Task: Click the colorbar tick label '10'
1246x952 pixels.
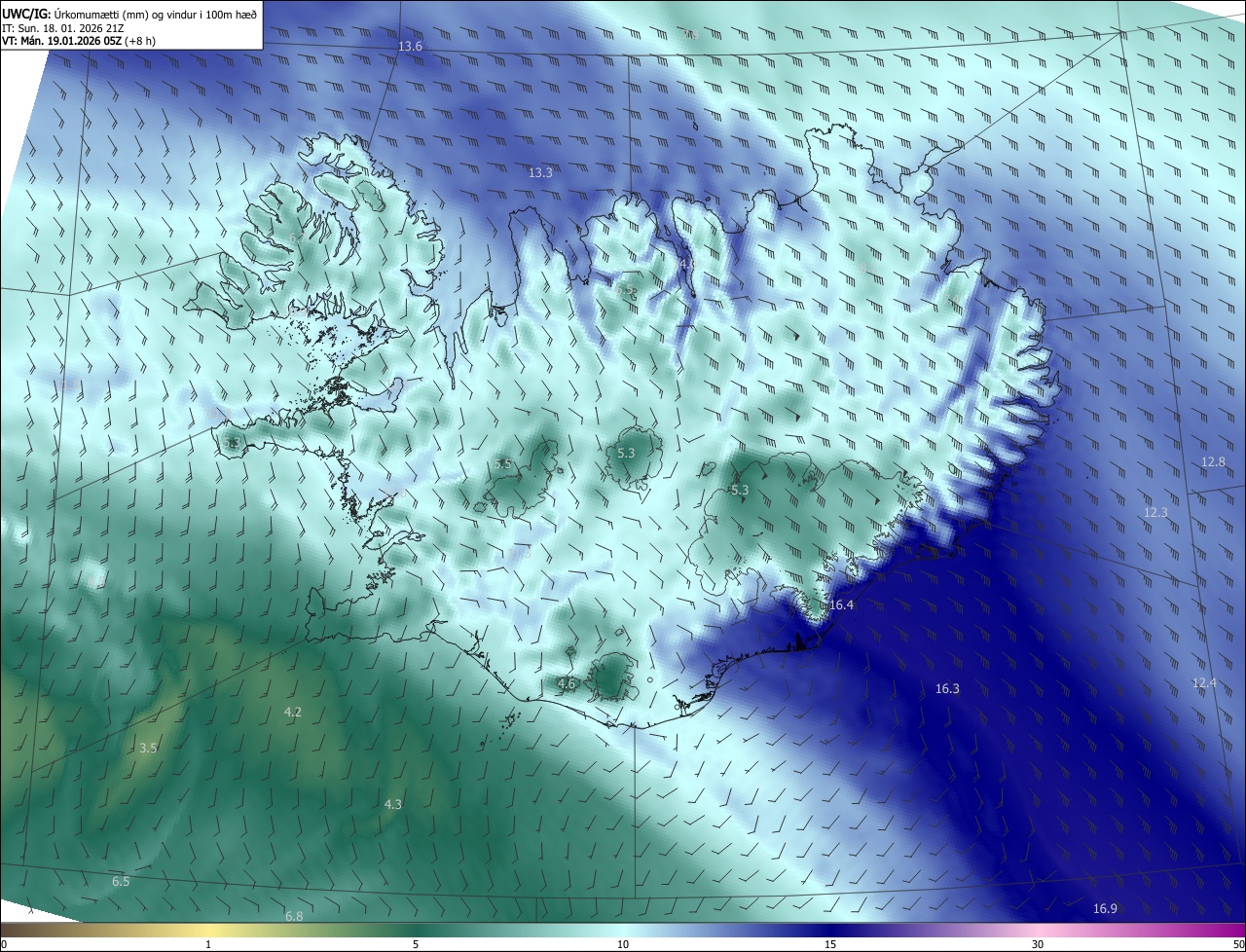Action: [x=623, y=944]
